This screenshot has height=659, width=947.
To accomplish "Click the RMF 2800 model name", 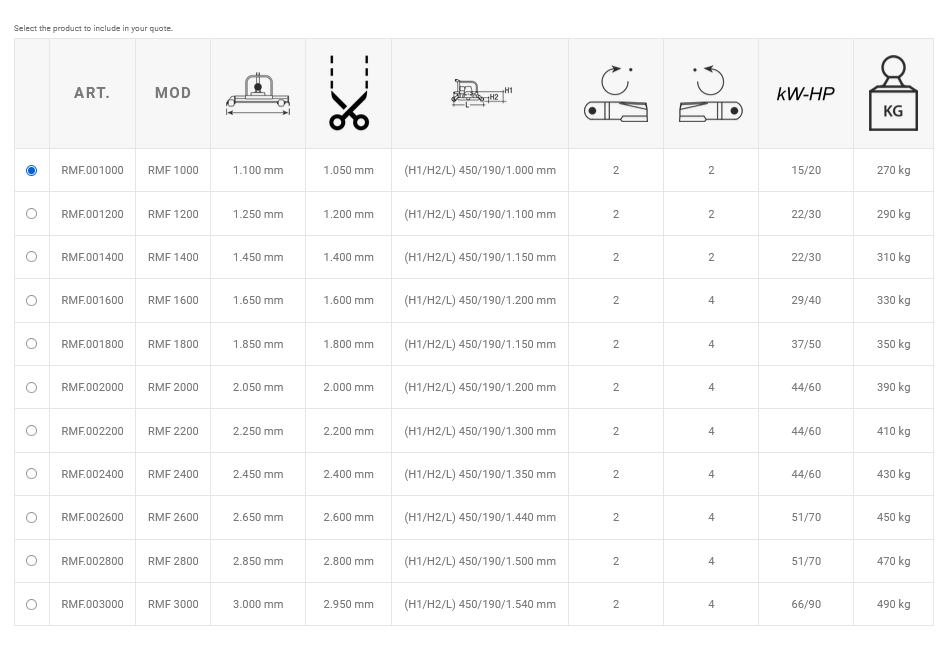I will pos(173,561).
